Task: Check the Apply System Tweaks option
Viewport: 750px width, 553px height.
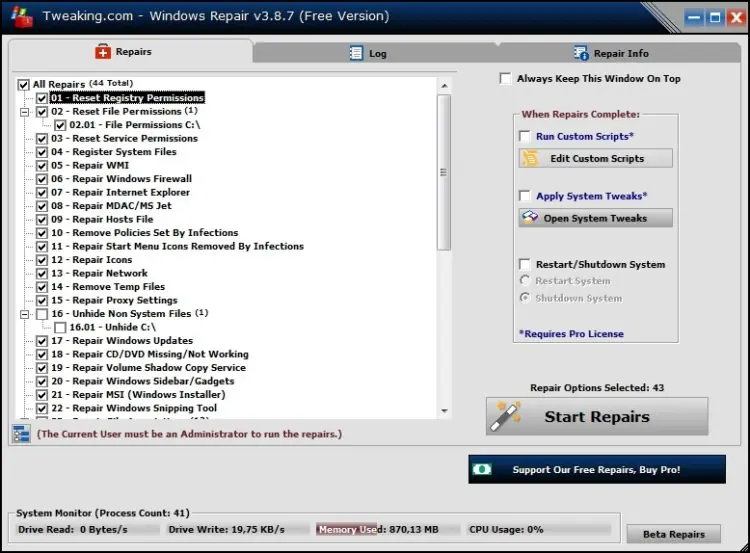Action: tap(525, 196)
